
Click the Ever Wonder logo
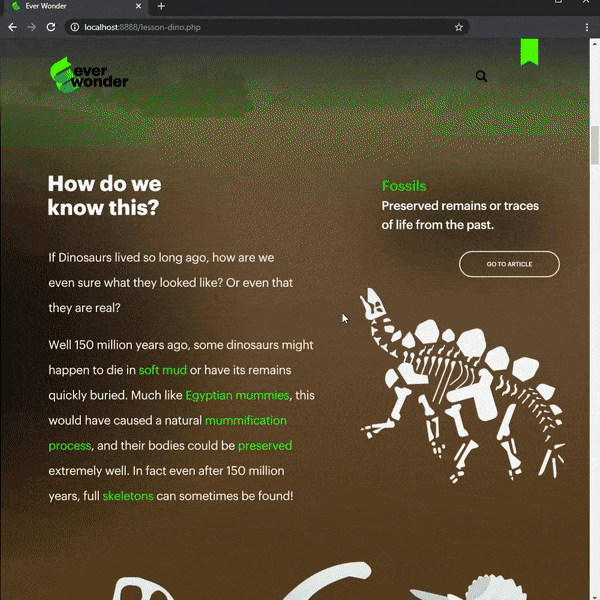click(x=89, y=75)
